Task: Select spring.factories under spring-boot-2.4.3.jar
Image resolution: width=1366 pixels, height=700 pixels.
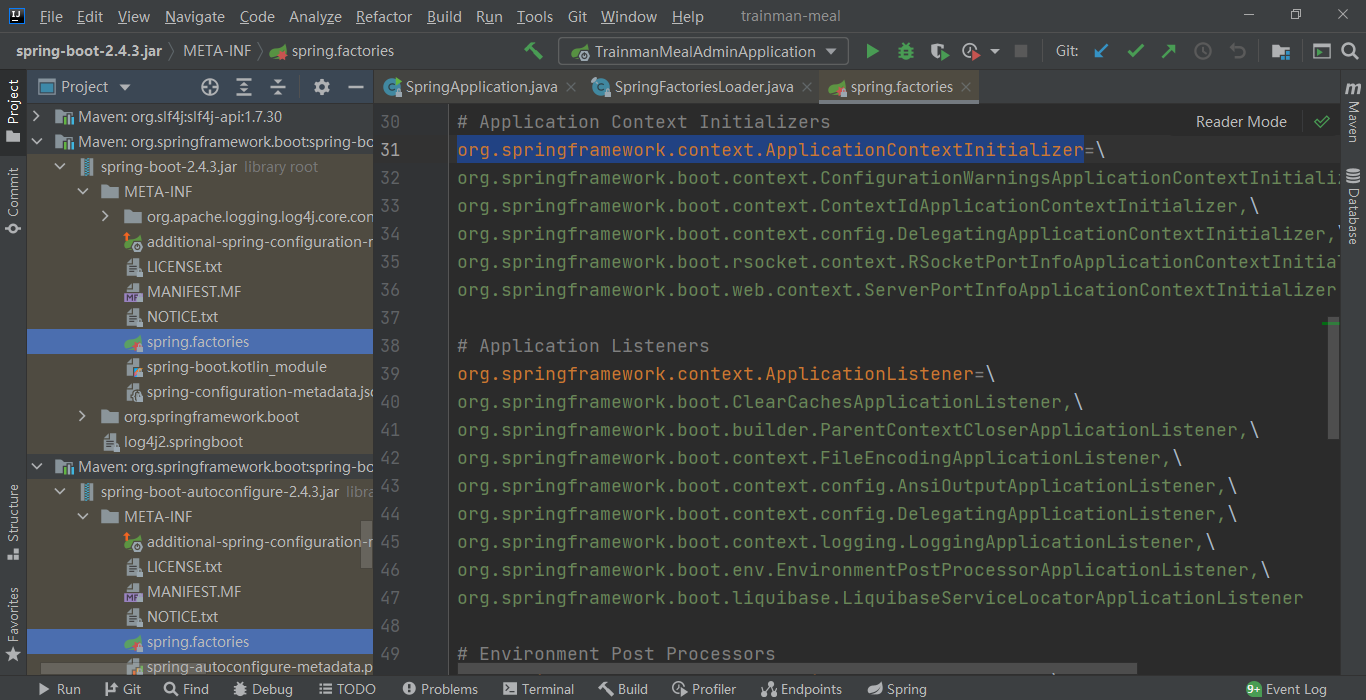Action: 198,342
